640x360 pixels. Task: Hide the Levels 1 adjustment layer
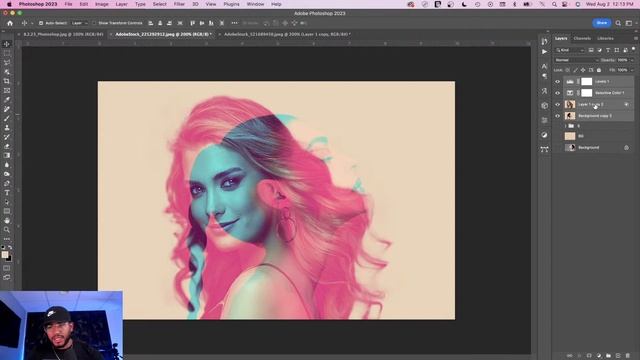558,82
